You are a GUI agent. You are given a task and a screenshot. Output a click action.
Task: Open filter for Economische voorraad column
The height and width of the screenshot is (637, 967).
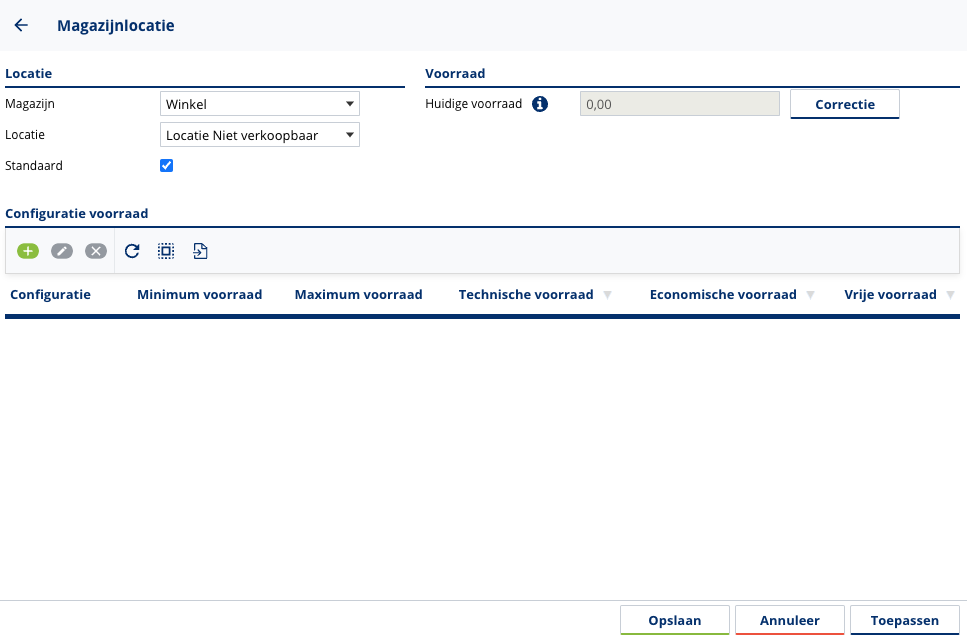(x=810, y=295)
